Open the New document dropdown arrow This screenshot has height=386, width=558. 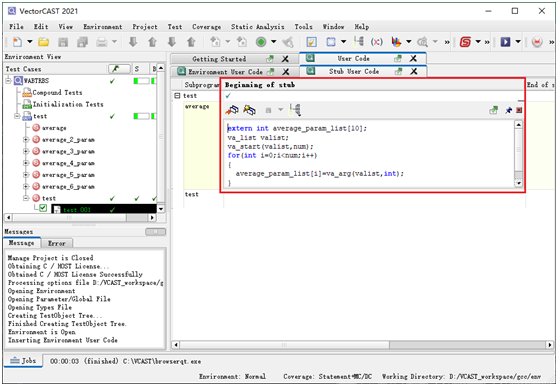[x=30, y=42]
